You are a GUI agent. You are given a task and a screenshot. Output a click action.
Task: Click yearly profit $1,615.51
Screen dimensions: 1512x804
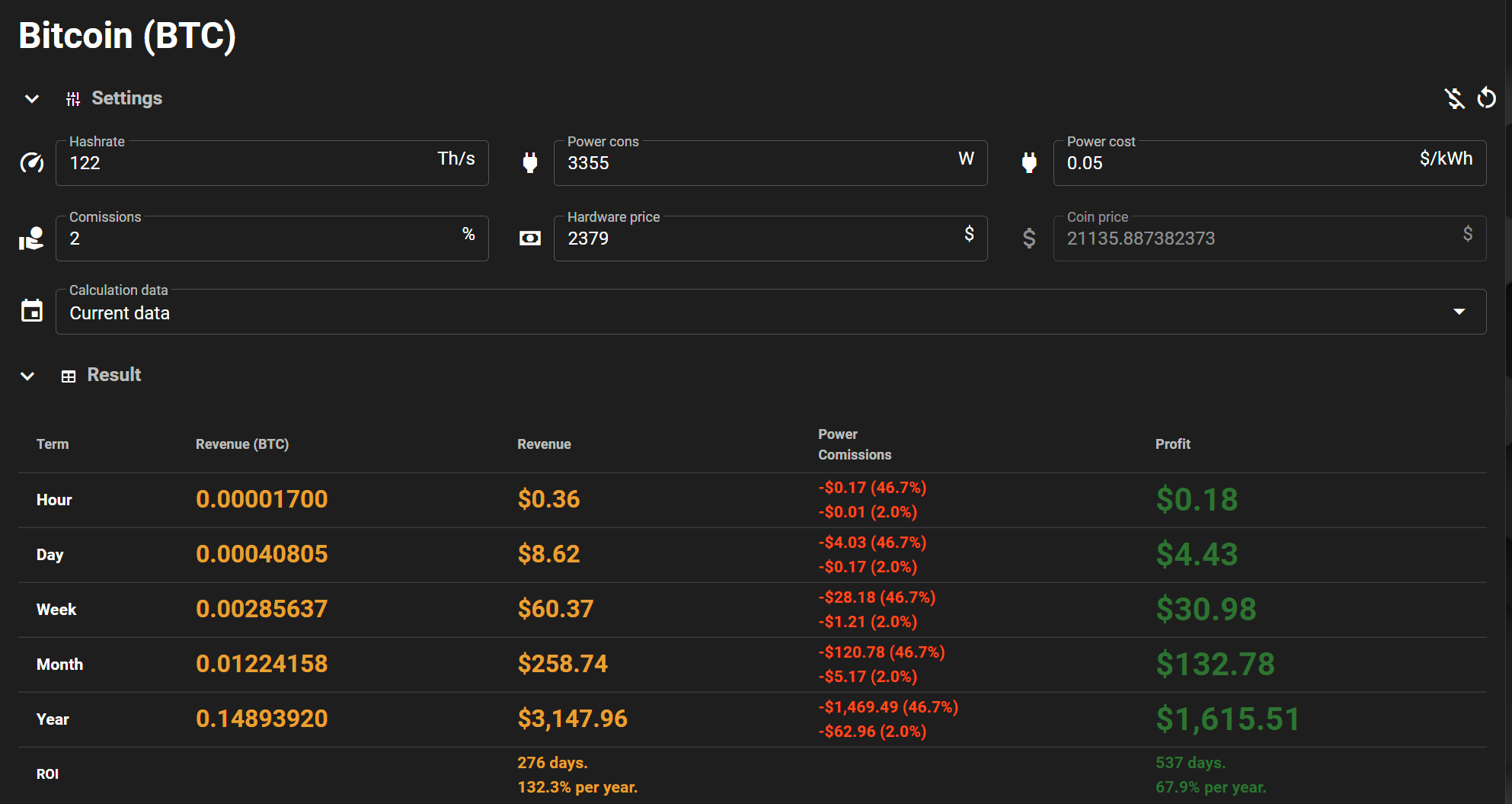(x=1228, y=719)
